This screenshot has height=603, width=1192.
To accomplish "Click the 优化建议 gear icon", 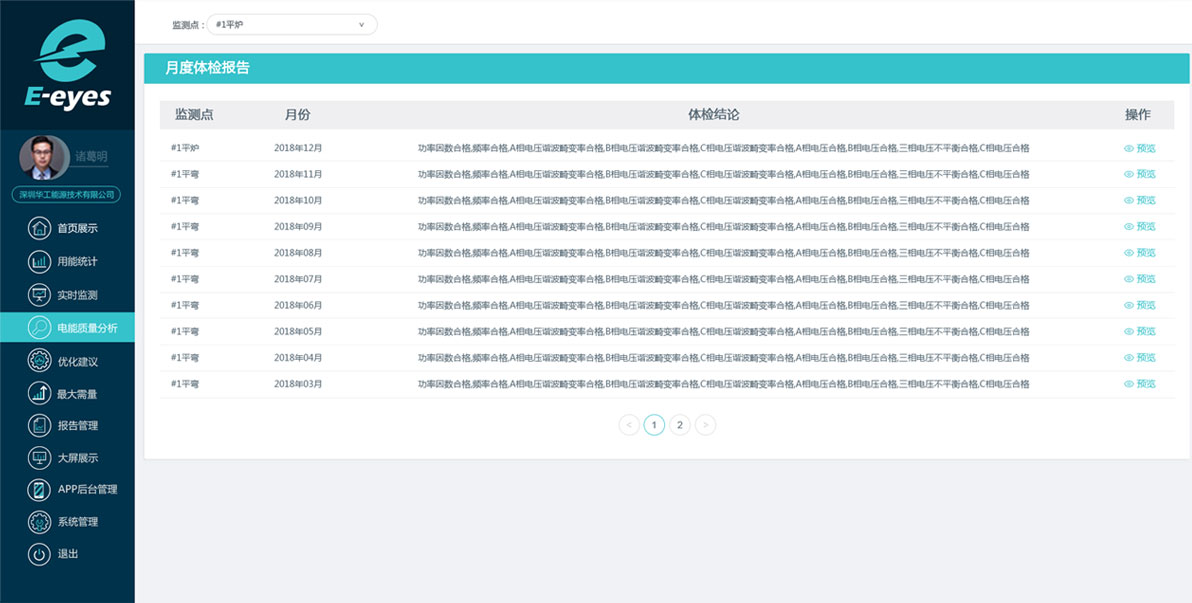I will tap(39, 361).
